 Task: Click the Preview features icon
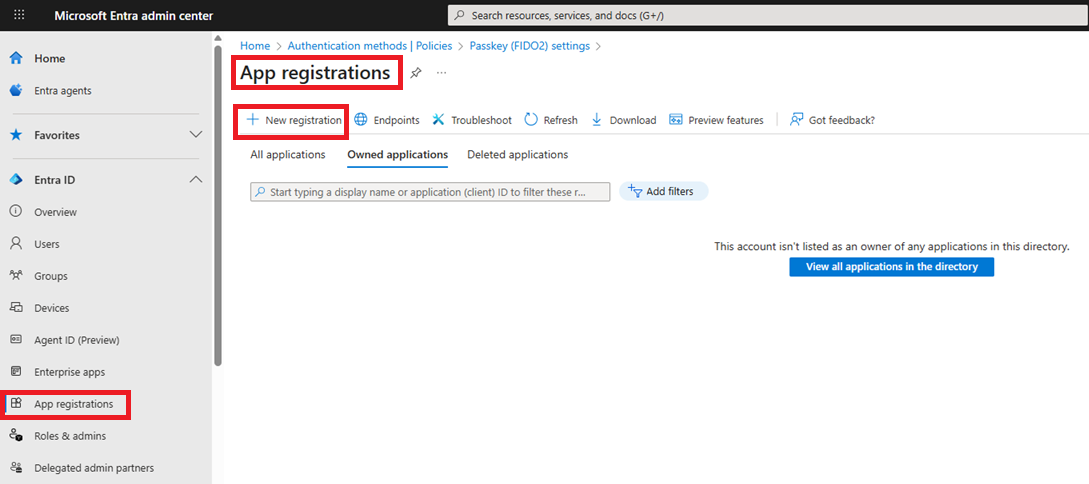pos(676,119)
